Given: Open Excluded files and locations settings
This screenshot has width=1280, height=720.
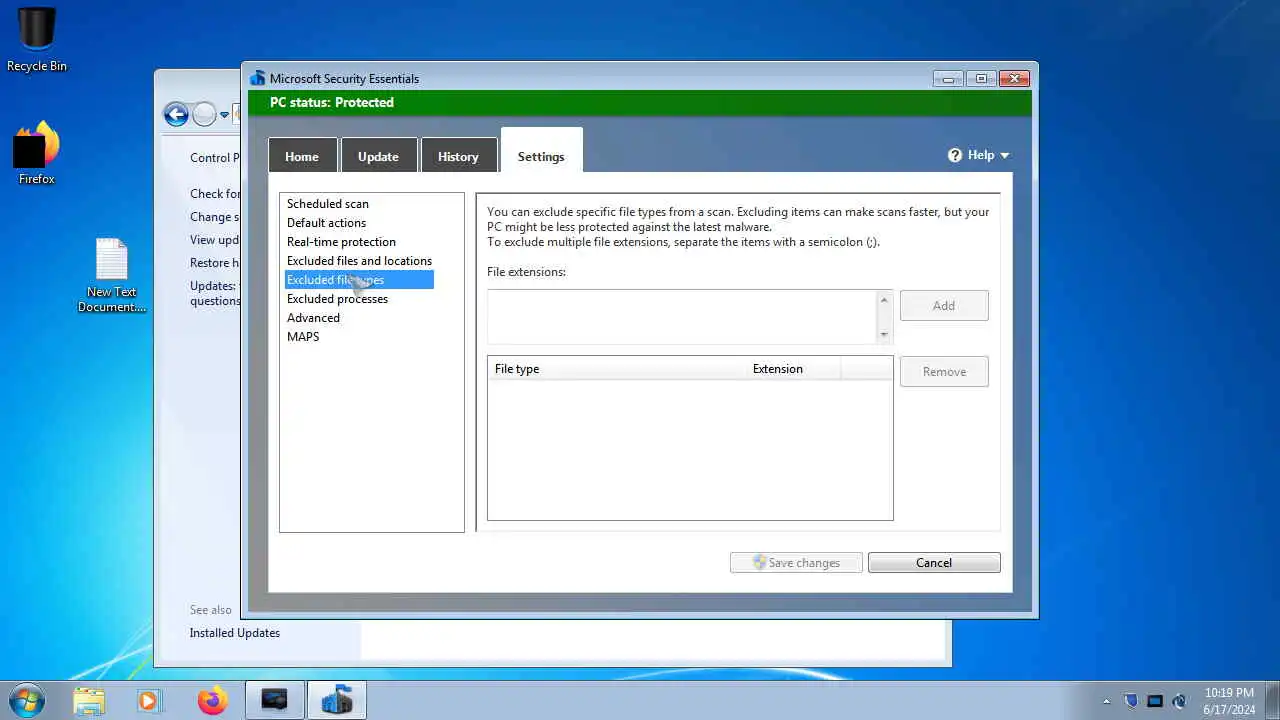Looking at the screenshot, I should click(359, 261).
